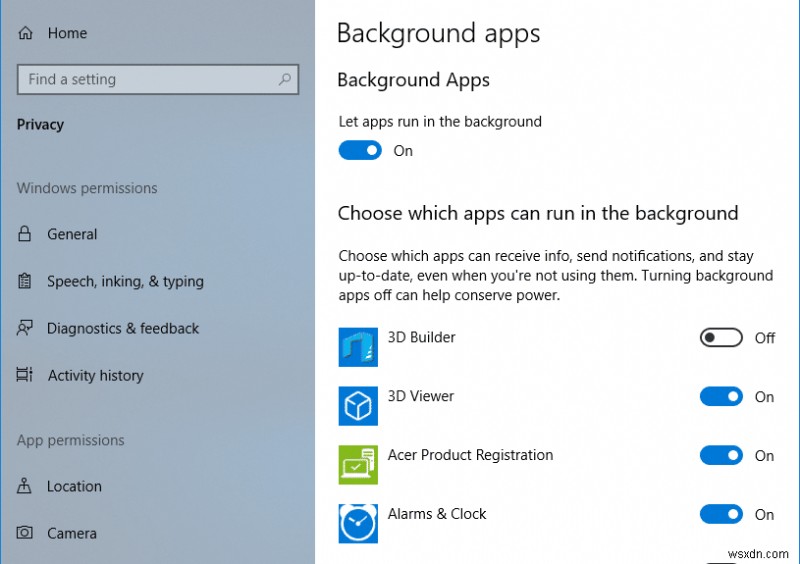The width and height of the screenshot is (800, 564).
Task: Click Choose which apps can run heading
Action: (x=538, y=213)
